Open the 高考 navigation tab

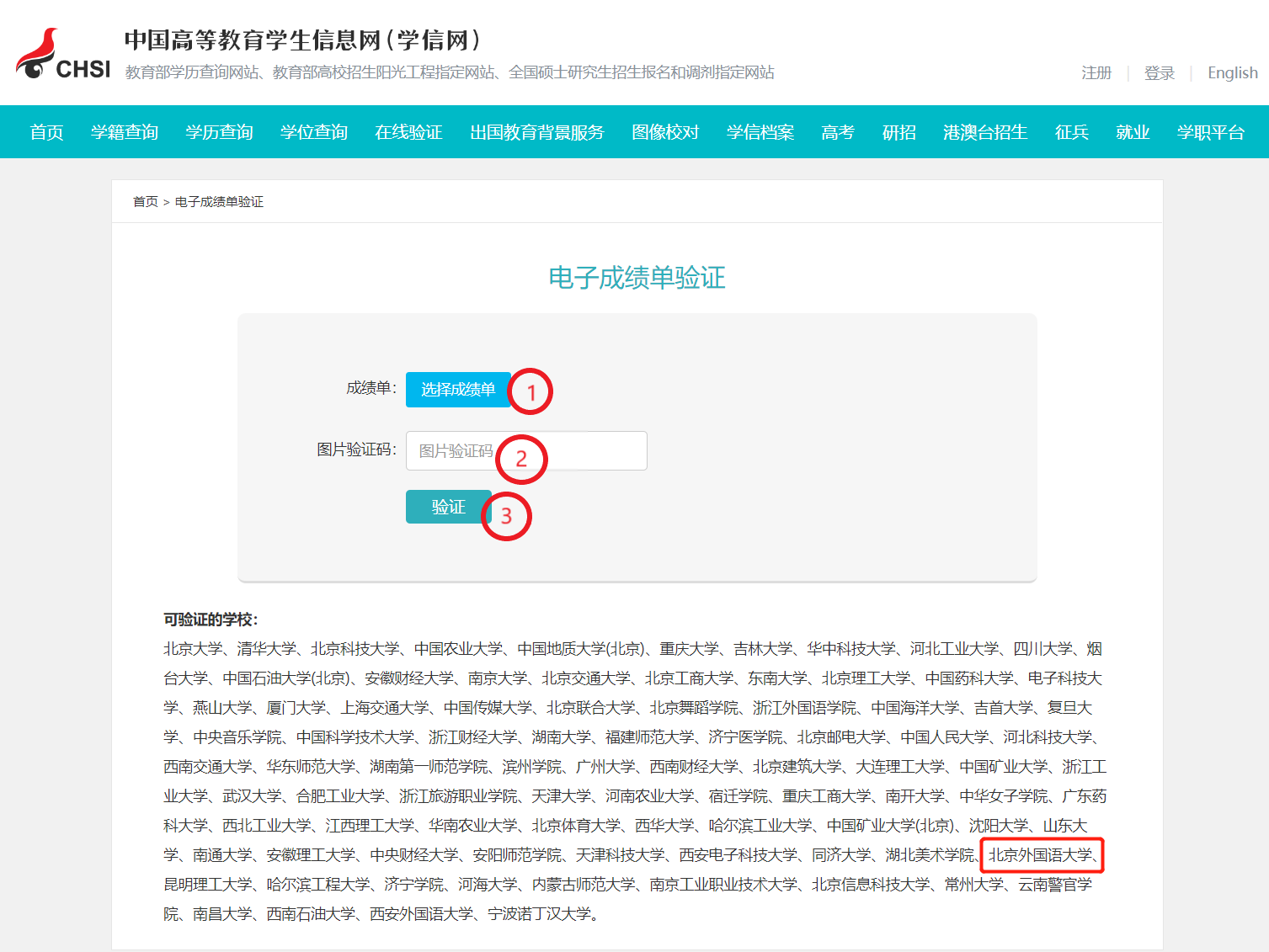838,132
